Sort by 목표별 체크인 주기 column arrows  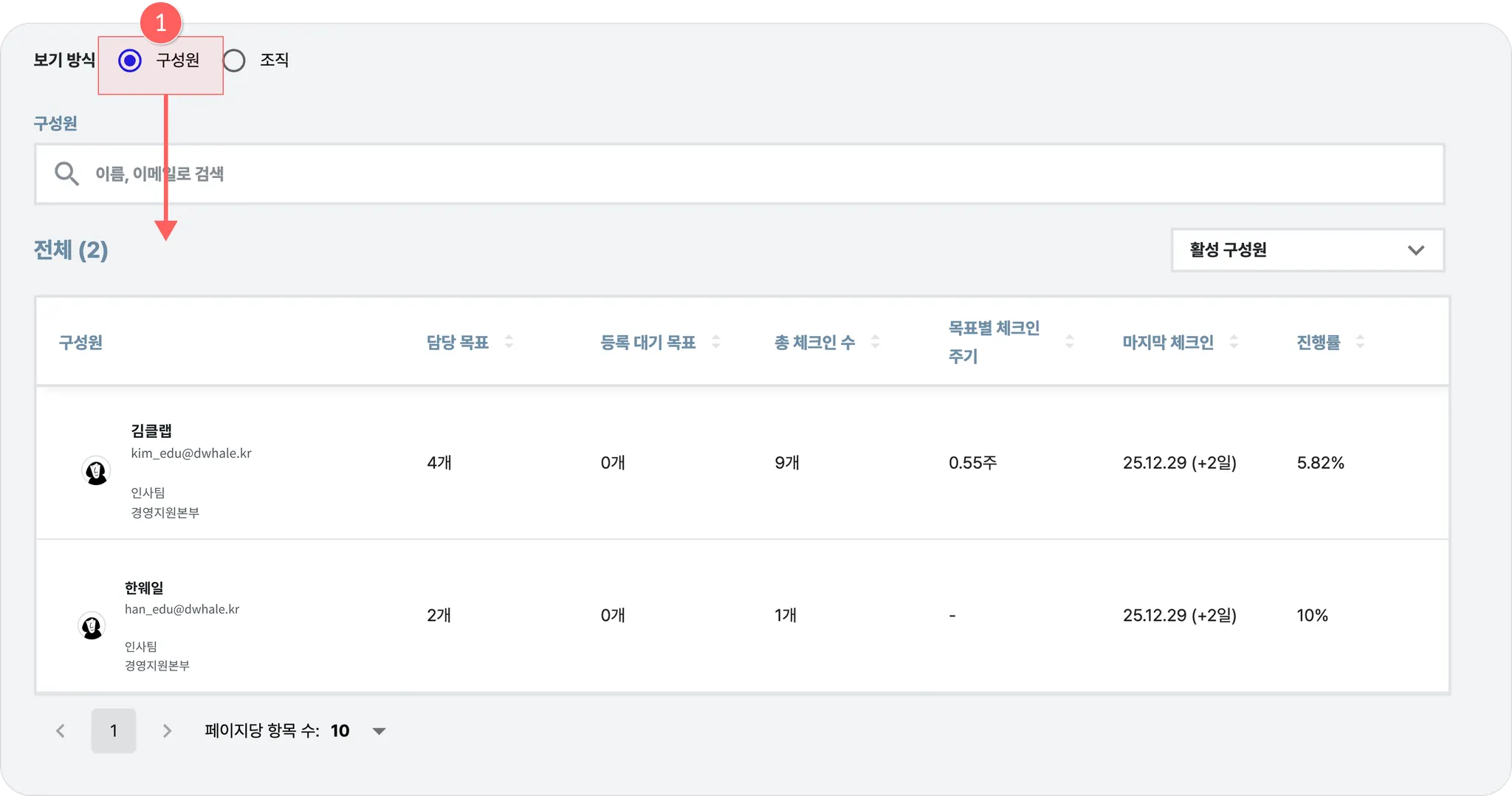click(x=1069, y=342)
